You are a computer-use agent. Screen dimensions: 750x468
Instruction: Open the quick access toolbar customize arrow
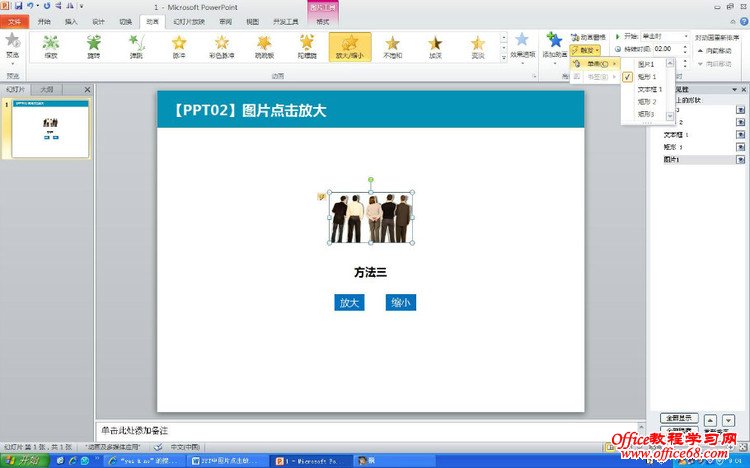[x=82, y=7]
